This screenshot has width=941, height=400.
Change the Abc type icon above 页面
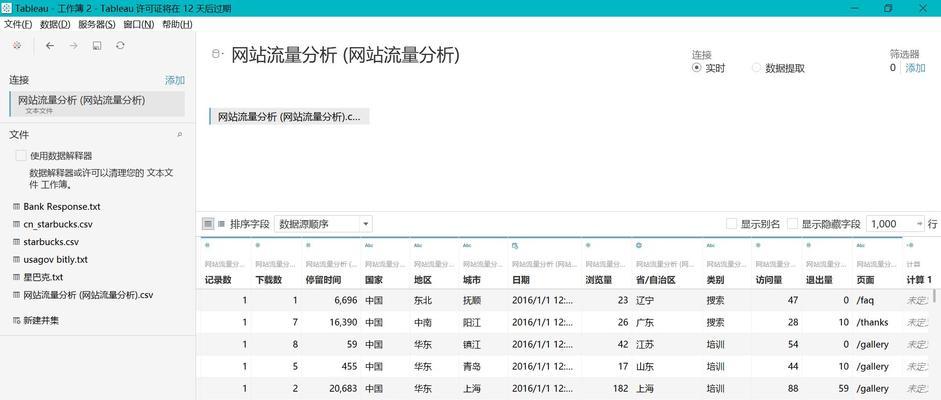(x=861, y=245)
